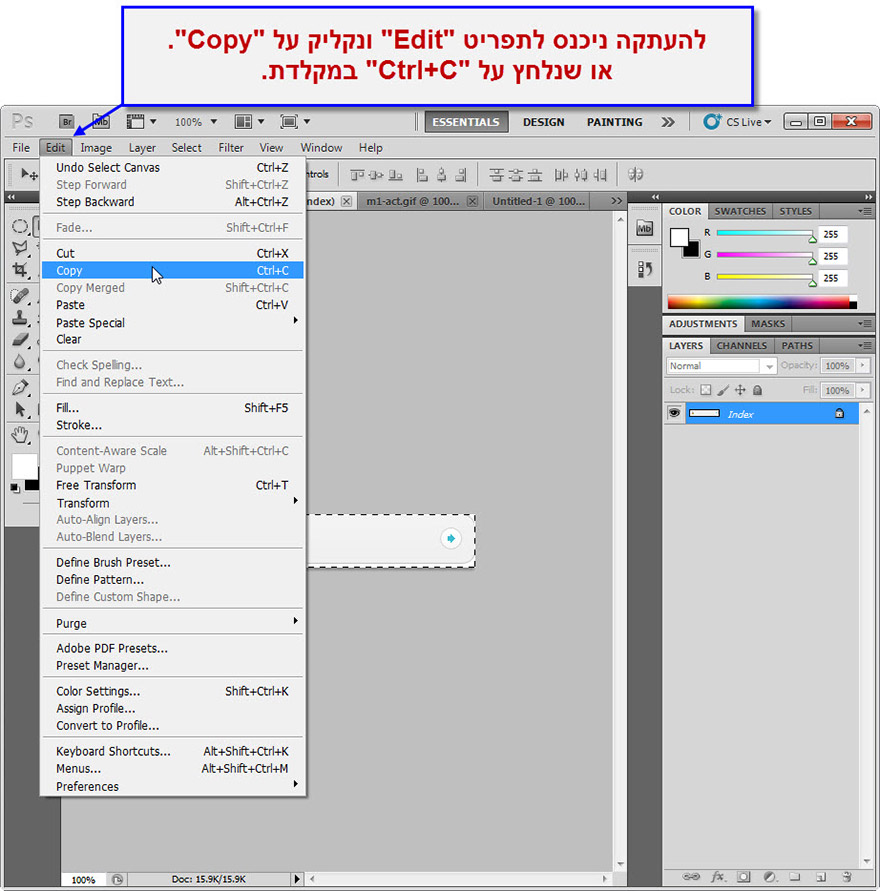Open the Opacity slider arrow

click(x=863, y=365)
